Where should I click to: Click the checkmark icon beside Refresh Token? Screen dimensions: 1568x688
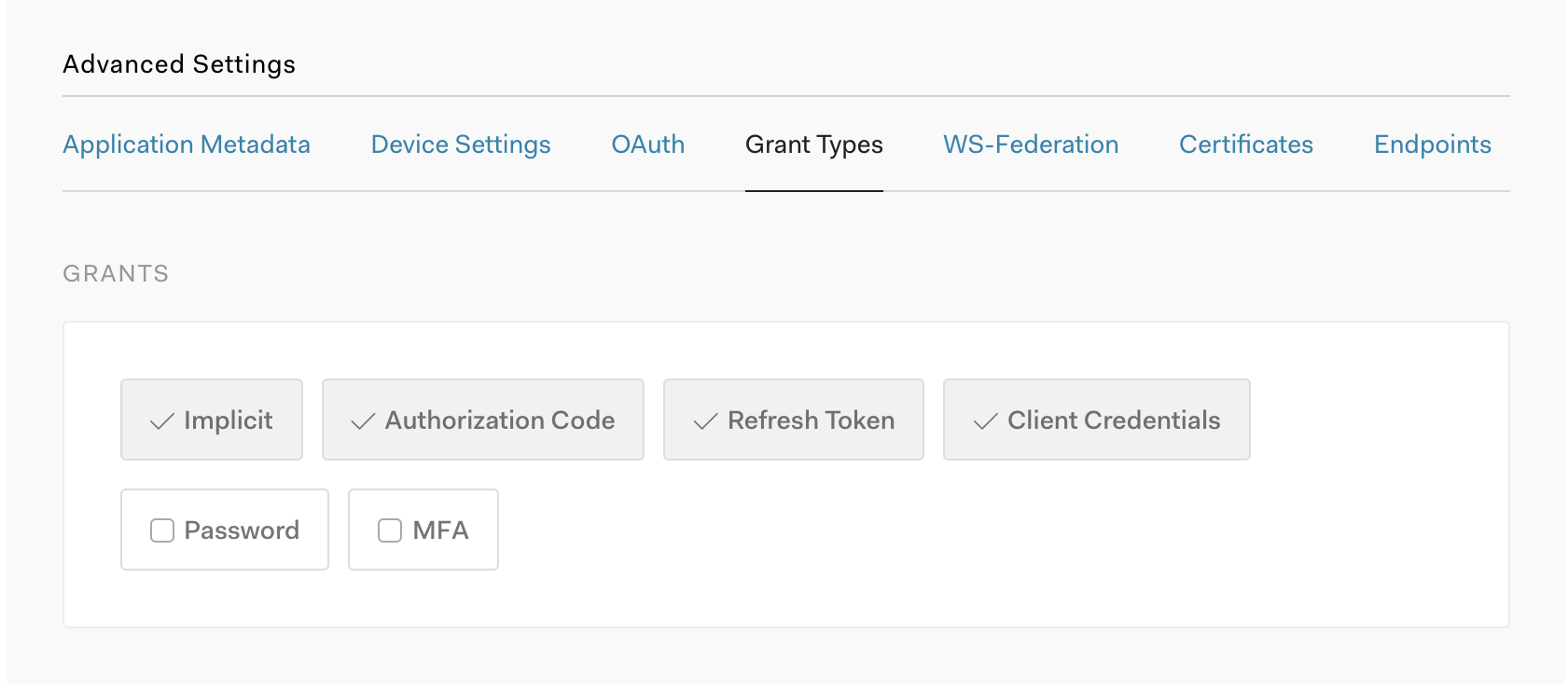(x=705, y=421)
